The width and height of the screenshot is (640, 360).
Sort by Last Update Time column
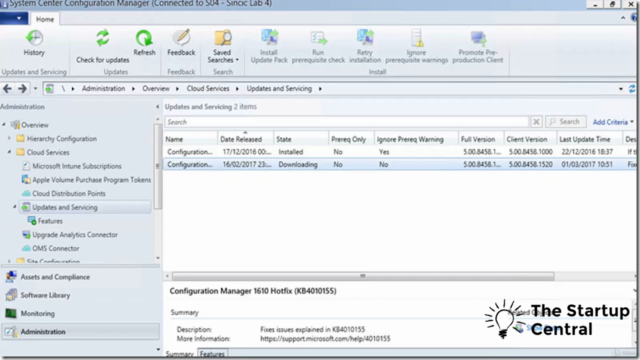pos(589,139)
